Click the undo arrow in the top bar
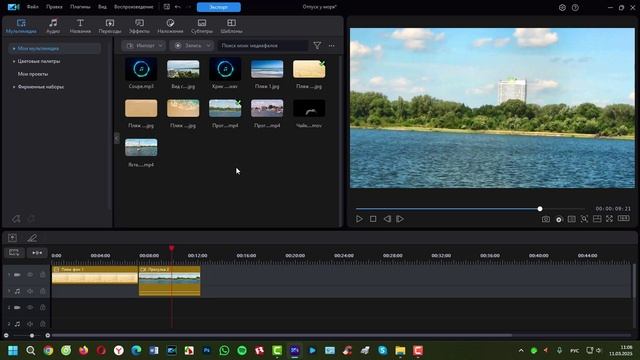Viewport: 640px width, 360px height. click(x=178, y=7)
